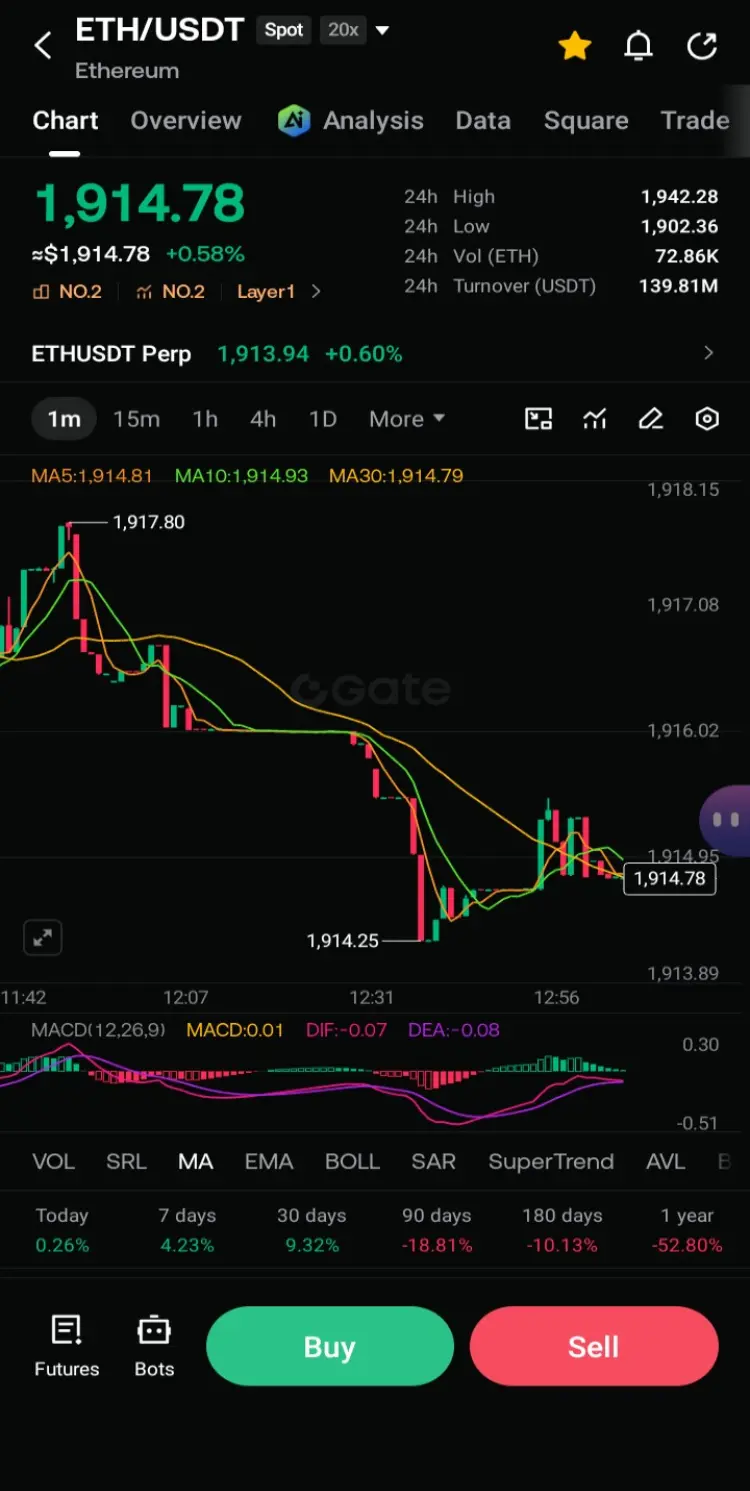The image size is (750, 1491).
Task: Open ETHUSDT Perp contract row
Action: click(x=375, y=354)
